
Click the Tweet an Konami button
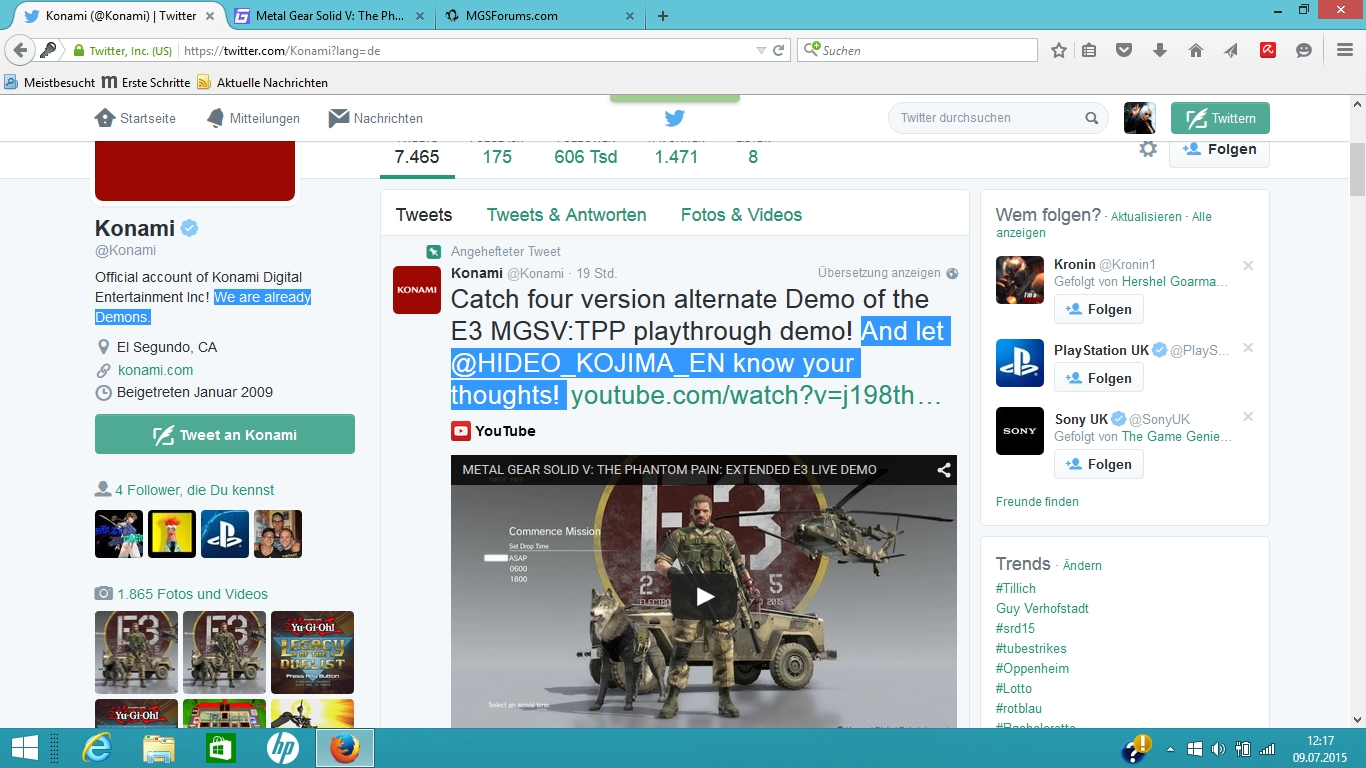click(x=225, y=435)
